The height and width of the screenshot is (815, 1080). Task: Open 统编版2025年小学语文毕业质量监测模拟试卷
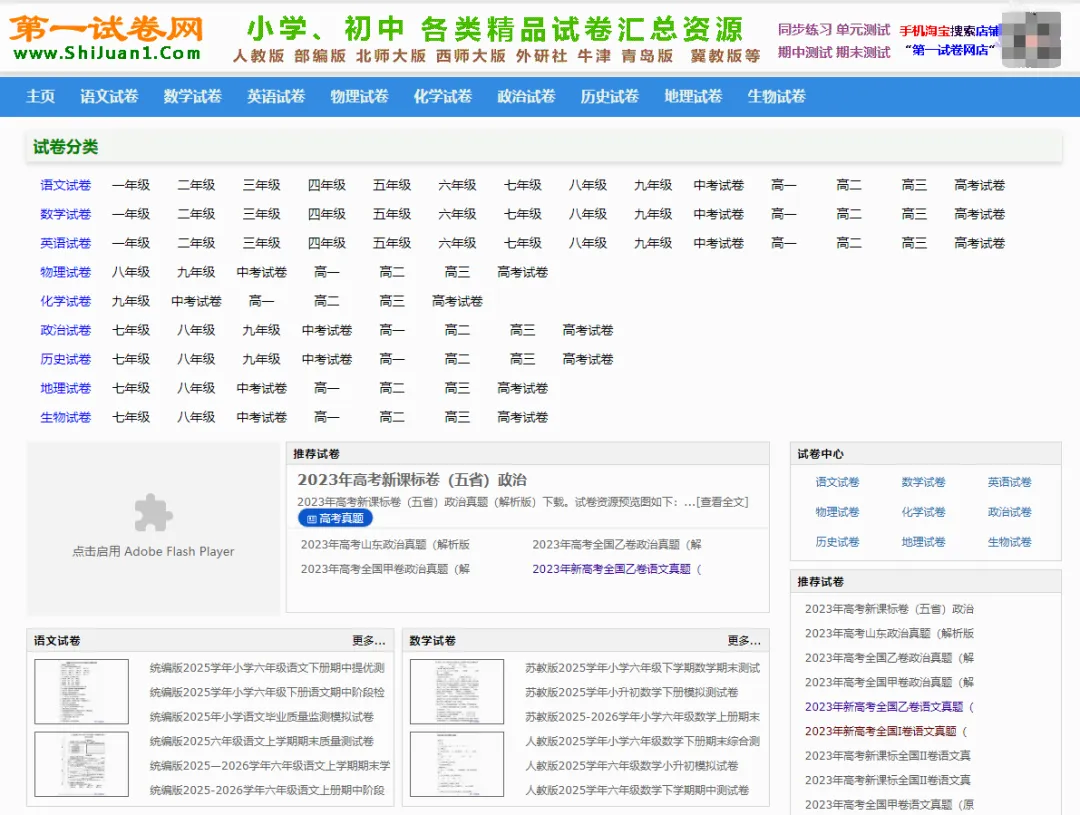coord(262,716)
